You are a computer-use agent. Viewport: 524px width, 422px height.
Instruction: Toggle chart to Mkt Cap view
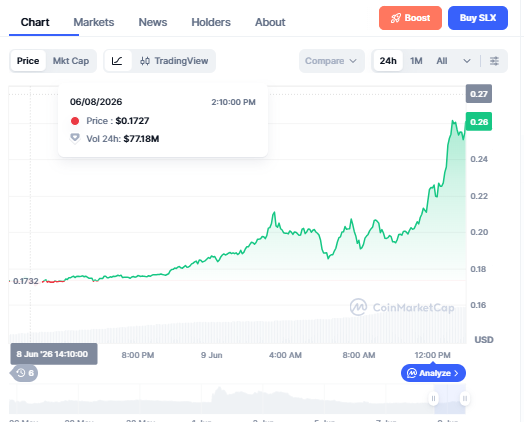coord(71,61)
